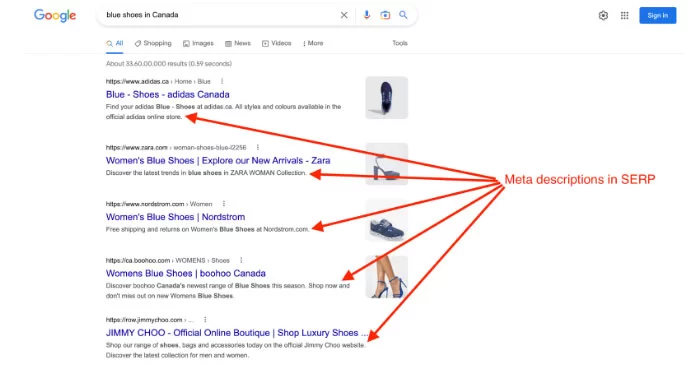
Task: Open three-dot menu beside jimmychoo.com result
Action: (x=205, y=319)
